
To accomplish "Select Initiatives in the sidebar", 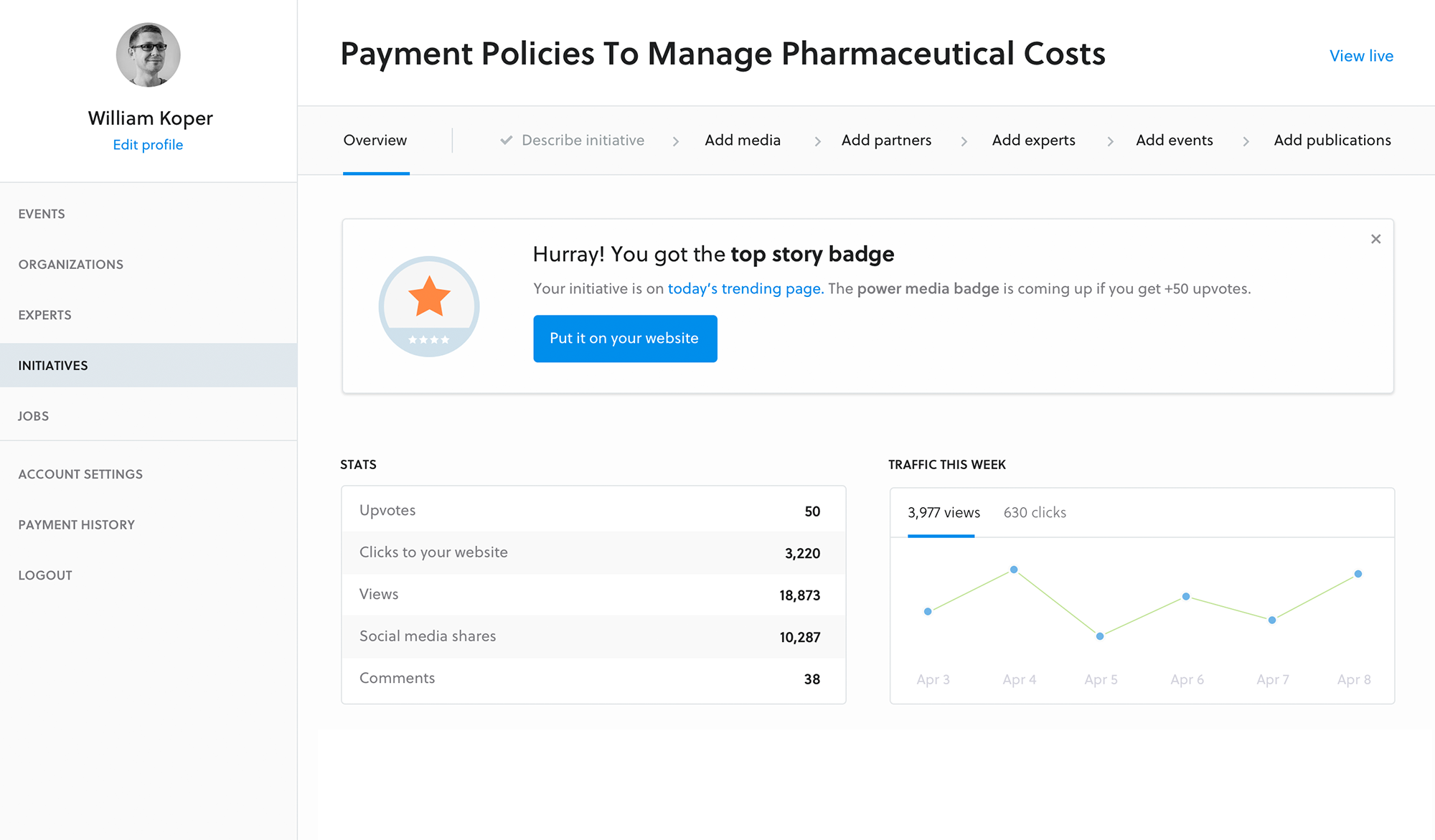I will [x=149, y=365].
